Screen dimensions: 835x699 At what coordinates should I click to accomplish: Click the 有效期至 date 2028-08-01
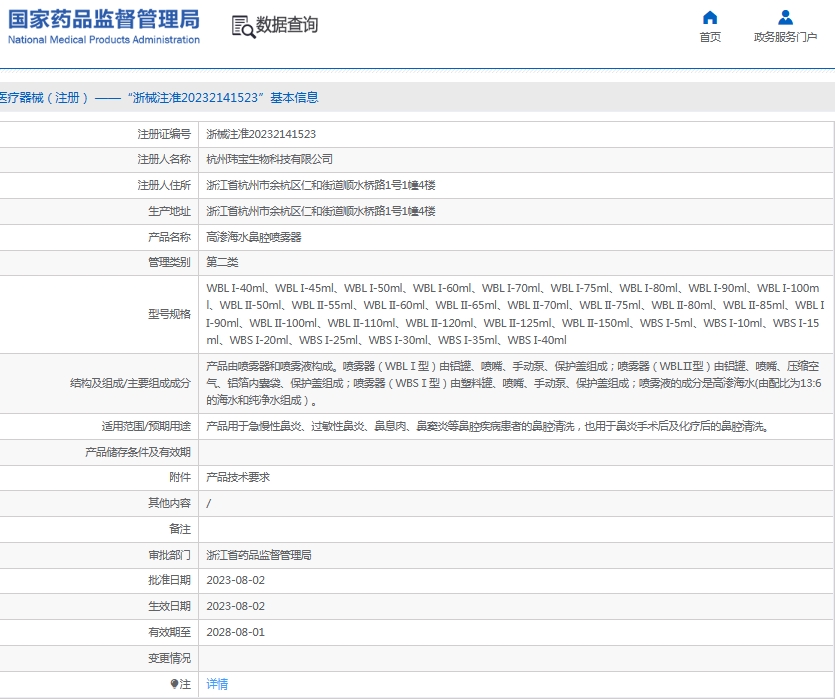(235, 632)
